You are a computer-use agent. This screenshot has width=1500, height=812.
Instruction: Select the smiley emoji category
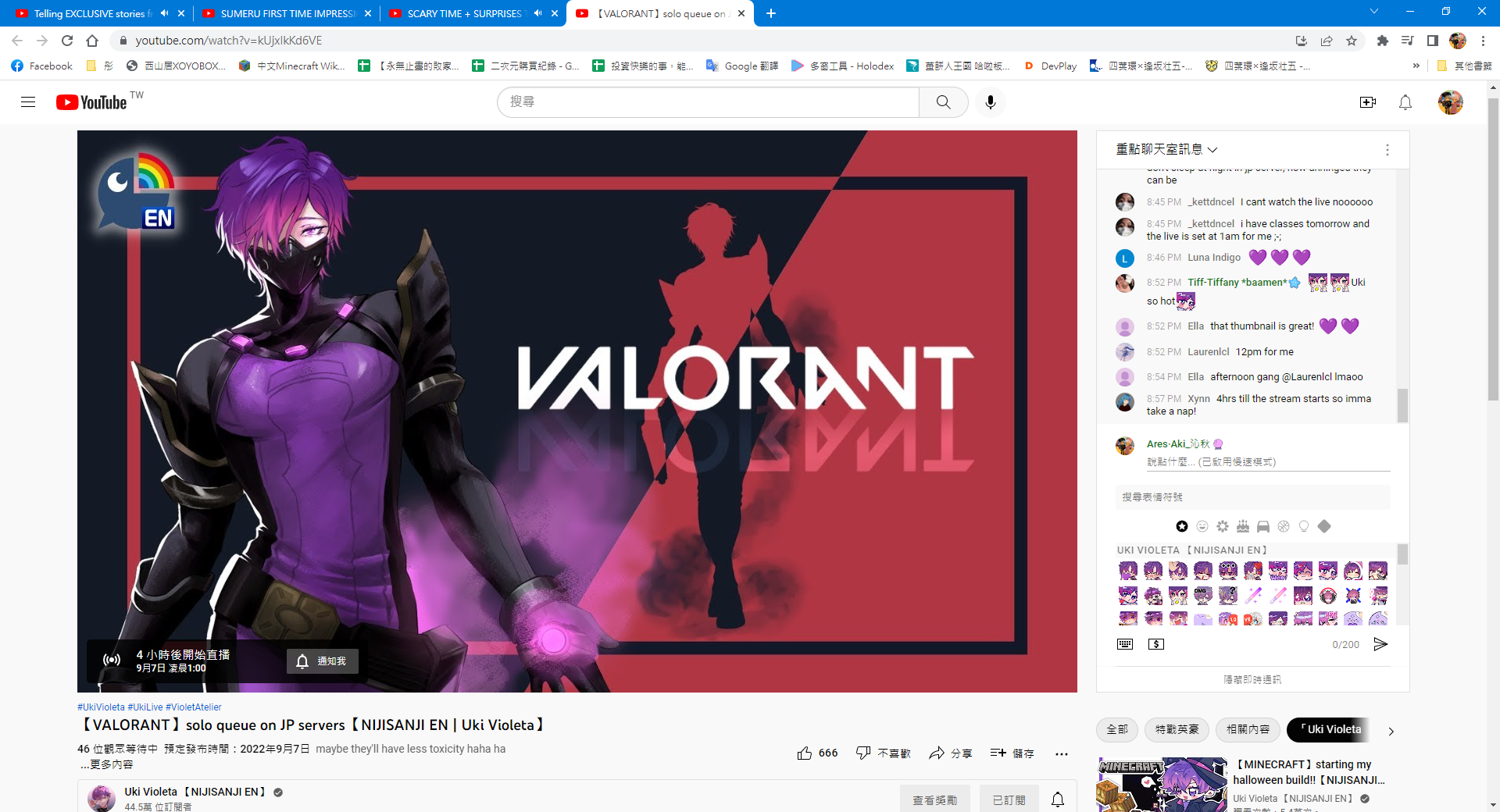[x=1202, y=526]
